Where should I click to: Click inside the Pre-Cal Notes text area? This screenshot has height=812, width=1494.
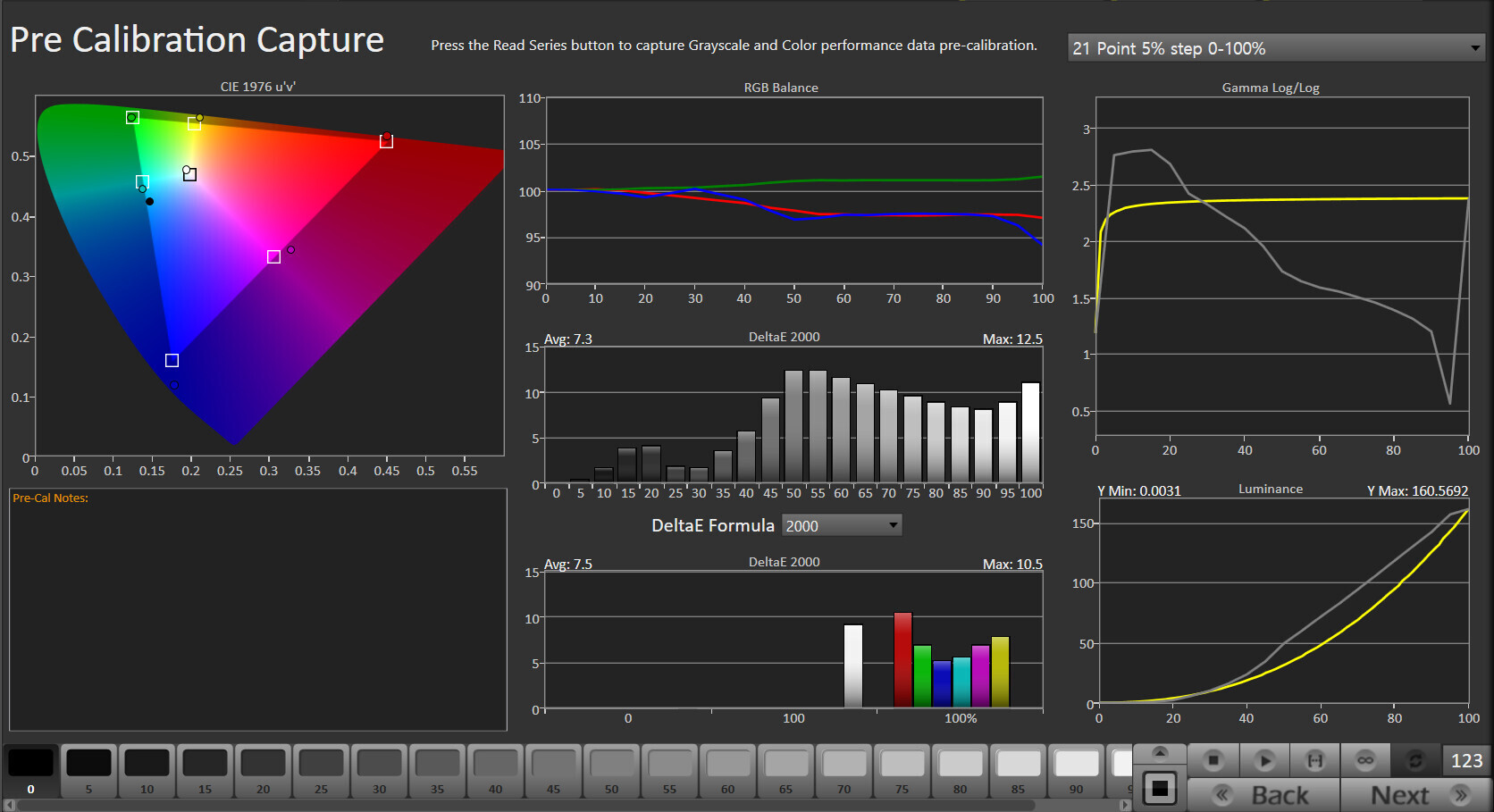[x=258, y=609]
